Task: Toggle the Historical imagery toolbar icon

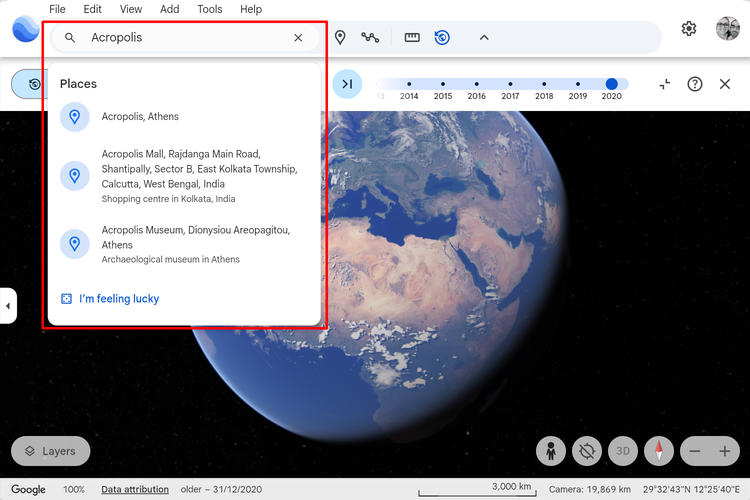Action: [x=442, y=37]
